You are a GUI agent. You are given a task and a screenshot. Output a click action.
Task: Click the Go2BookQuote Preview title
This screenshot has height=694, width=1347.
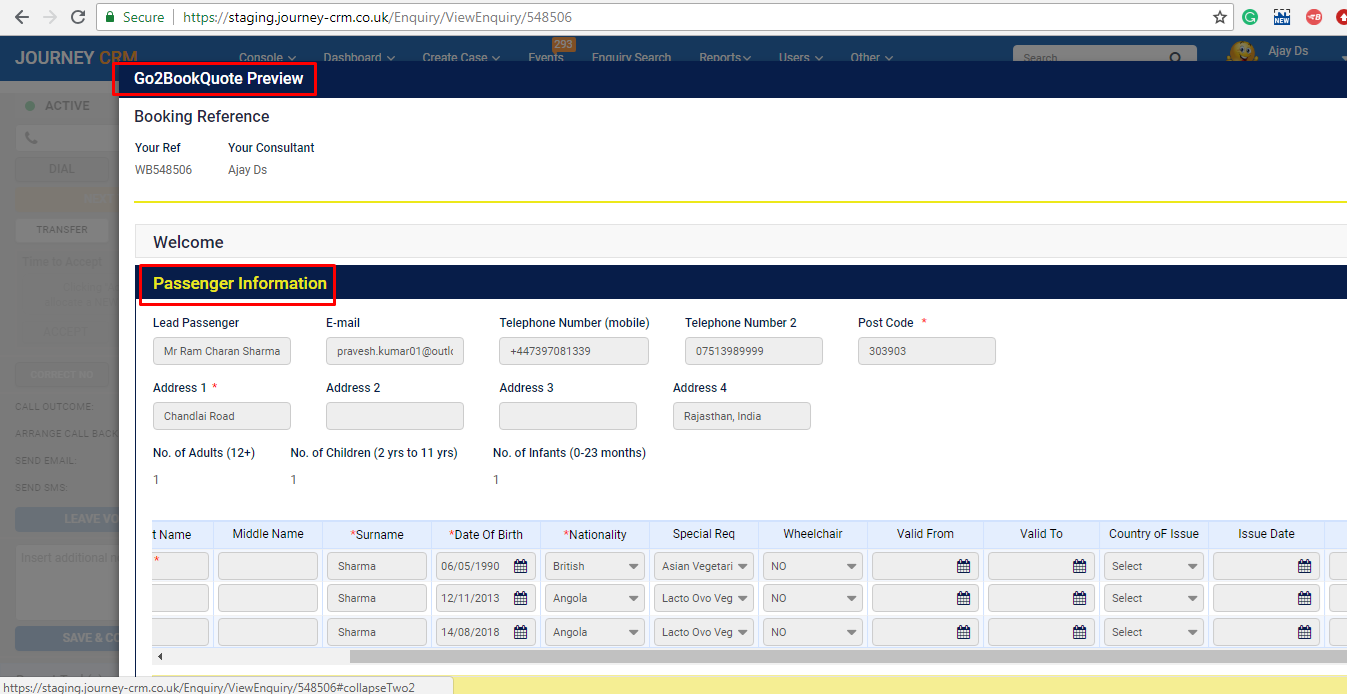tap(219, 78)
